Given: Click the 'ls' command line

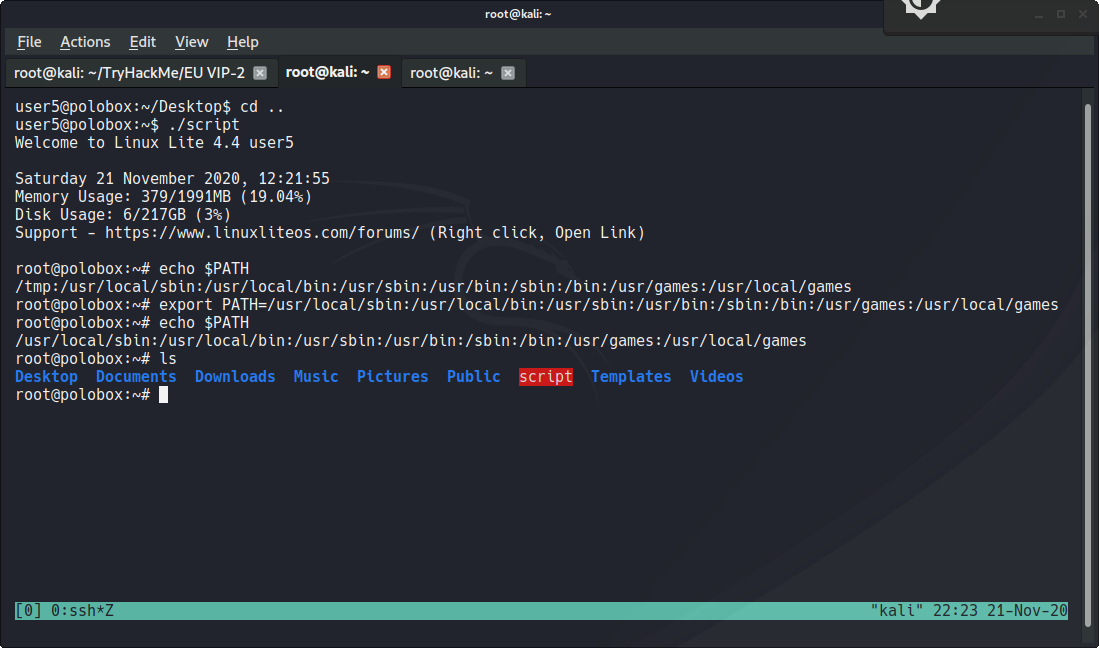Looking at the screenshot, I should point(96,359).
